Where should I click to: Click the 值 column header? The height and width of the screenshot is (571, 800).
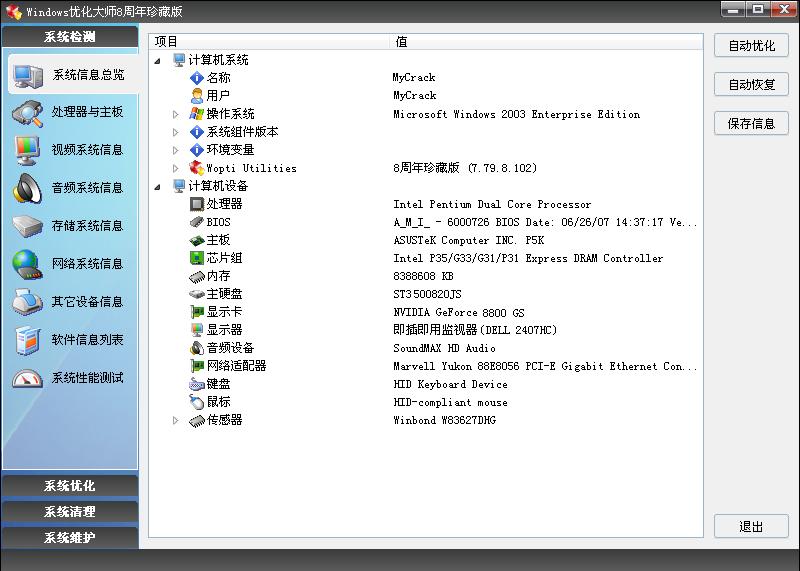[x=546, y=42]
